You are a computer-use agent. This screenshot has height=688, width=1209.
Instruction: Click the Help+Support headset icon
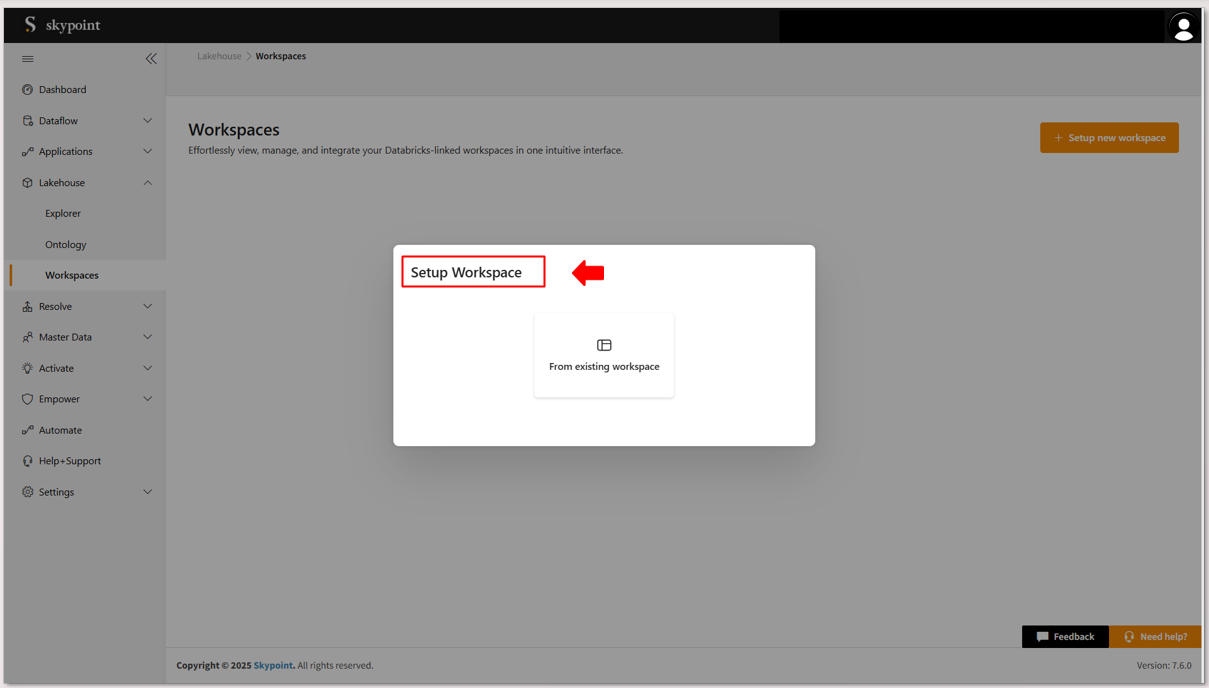pyautogui.click(x=28, y=461)
